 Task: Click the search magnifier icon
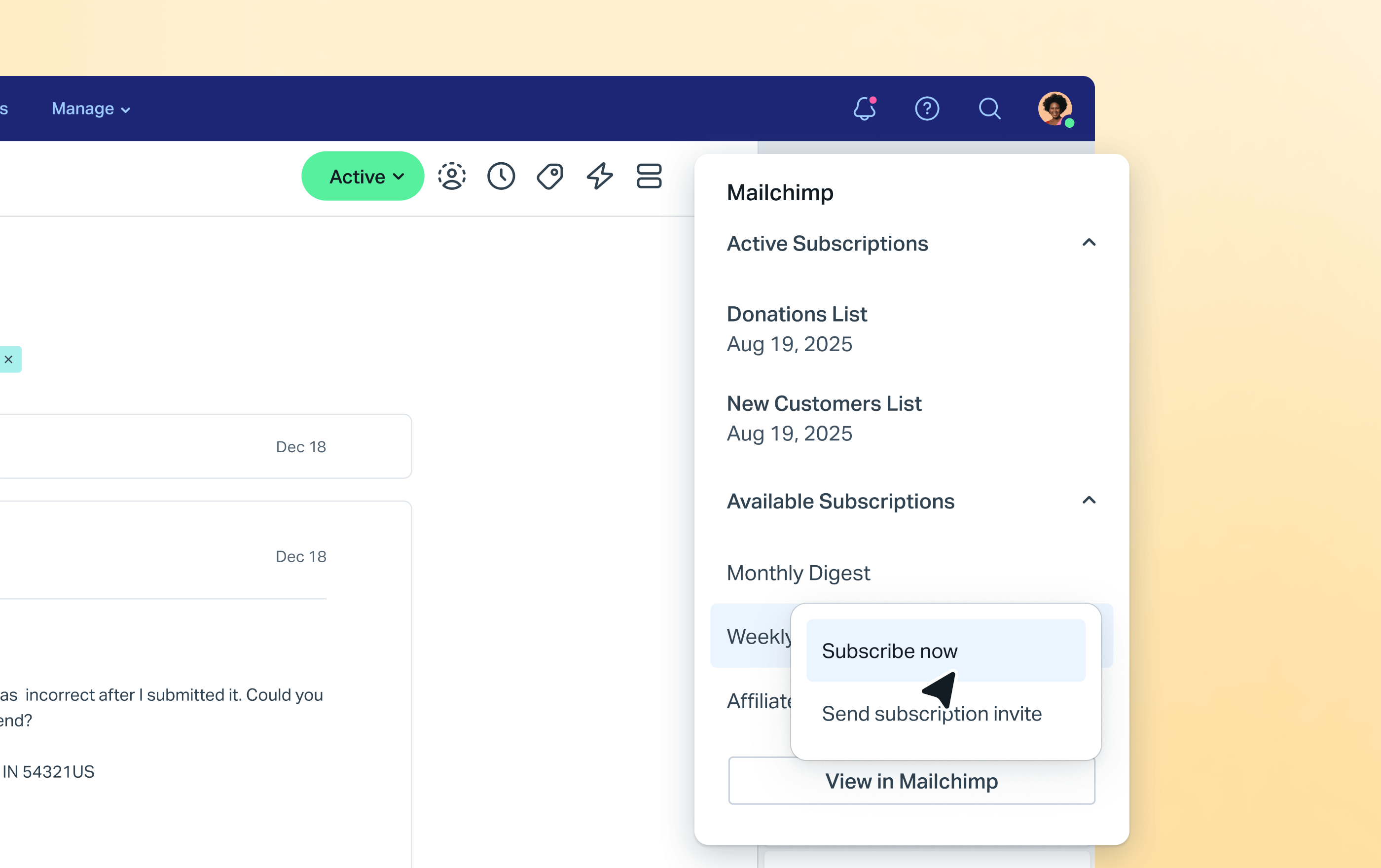(989, 108)
